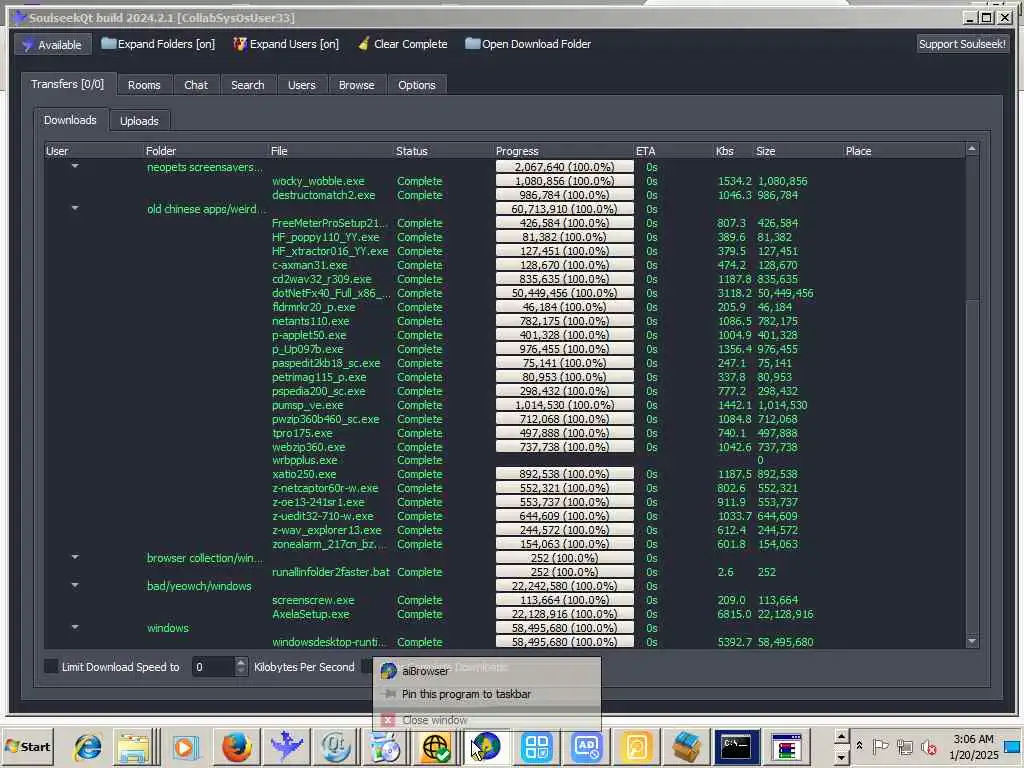Image resolution: width=1024 pixels, height=768 pixels.
Task: Select the file runallinfolder2faster.bat
Action: pyautogui.click(x=330, y=572)
